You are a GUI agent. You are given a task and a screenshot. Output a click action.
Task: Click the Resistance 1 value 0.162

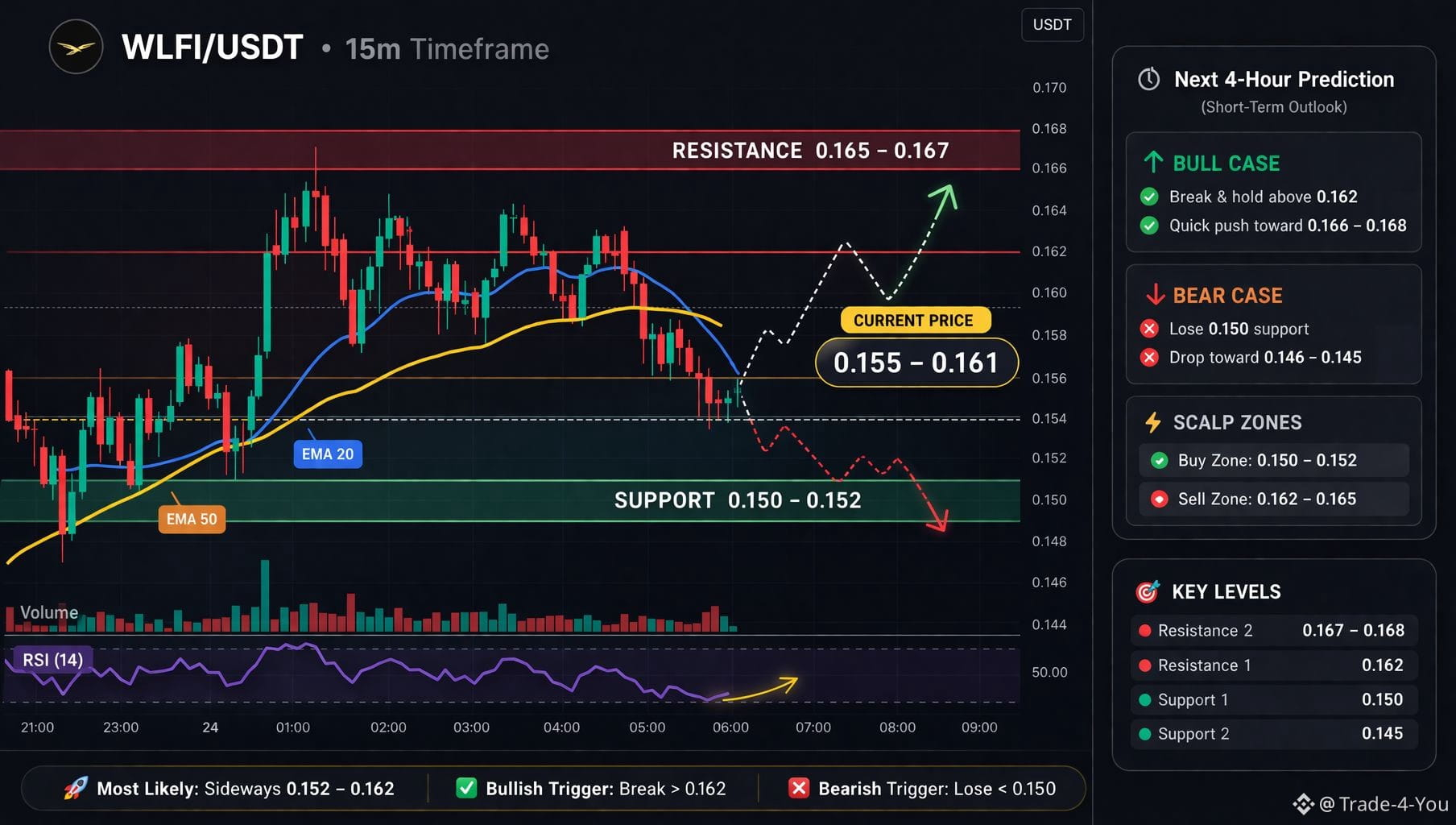pos(1382,665)
